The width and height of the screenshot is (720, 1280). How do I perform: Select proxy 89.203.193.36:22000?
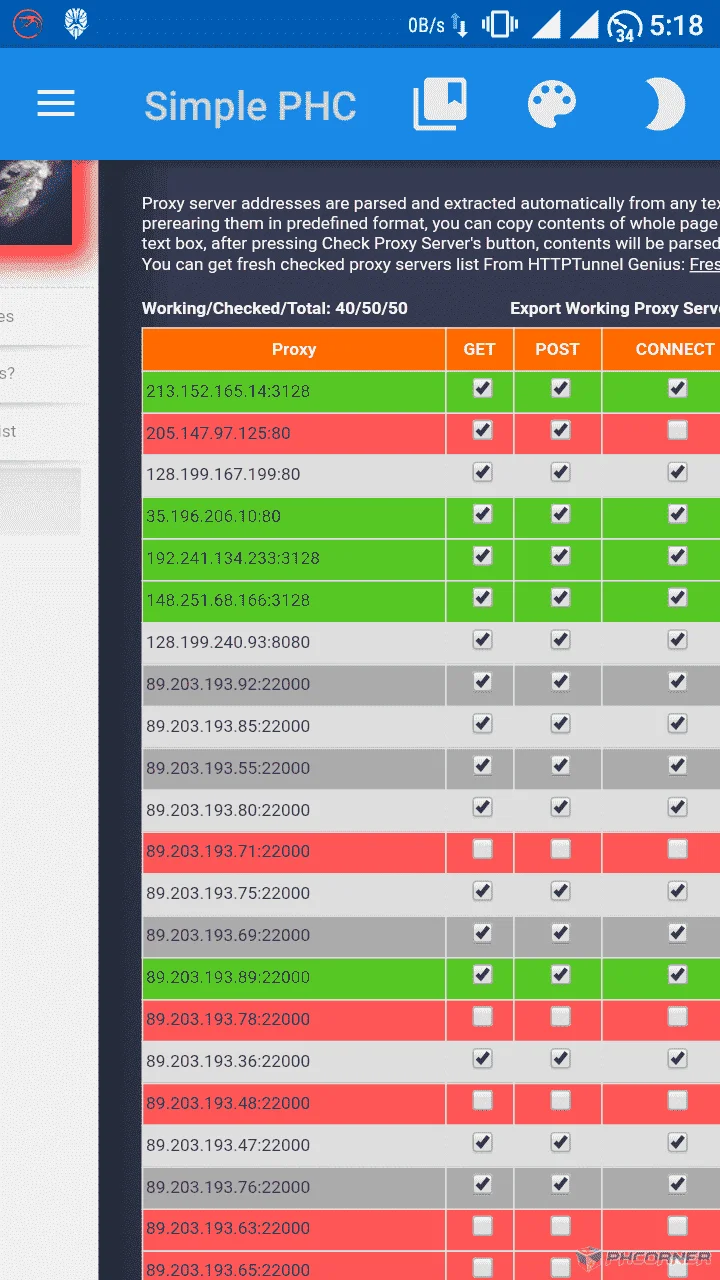pos(228,1062)
